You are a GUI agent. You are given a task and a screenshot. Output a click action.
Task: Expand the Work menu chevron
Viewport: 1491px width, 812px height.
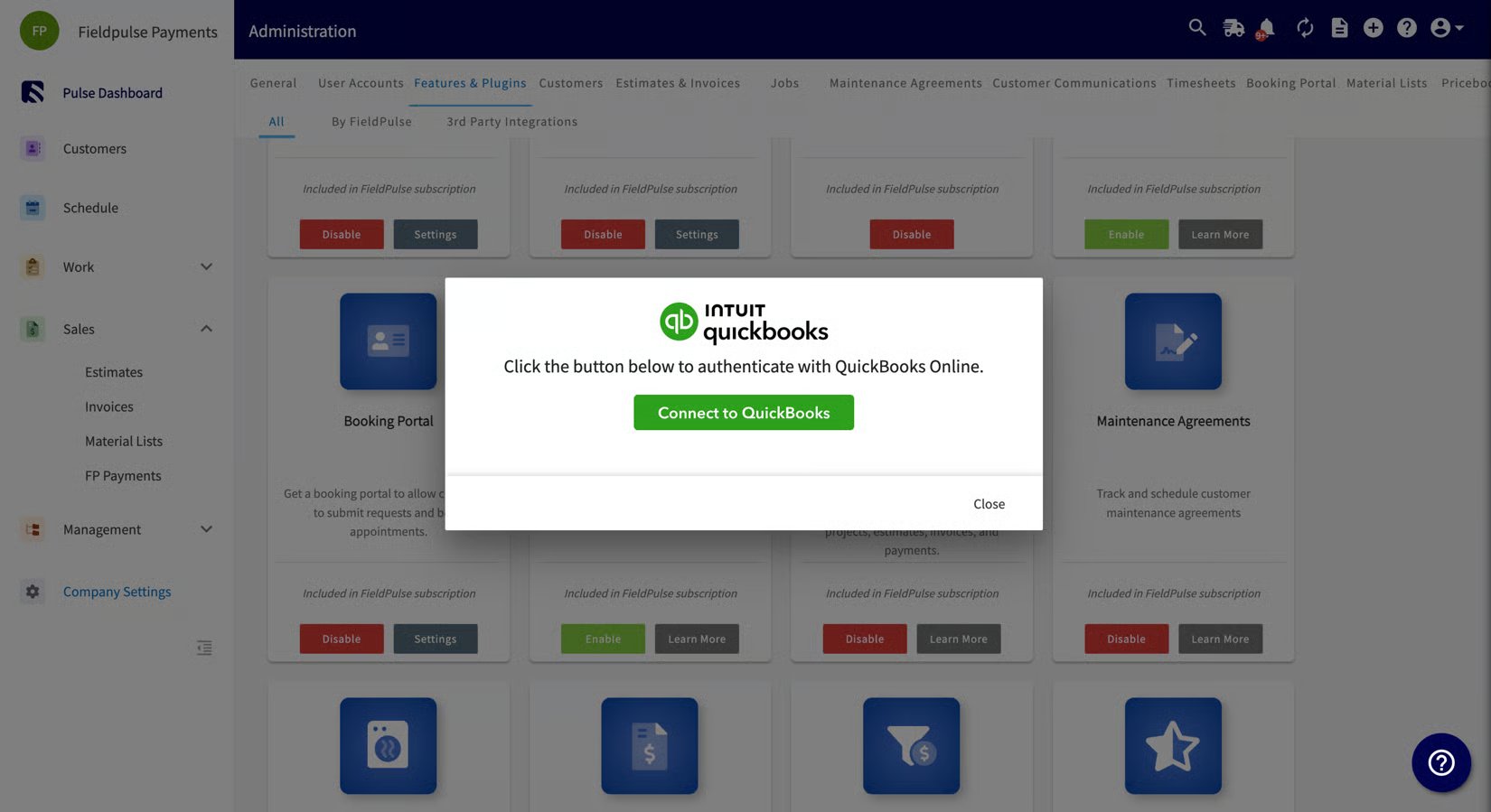click(206, 266)
